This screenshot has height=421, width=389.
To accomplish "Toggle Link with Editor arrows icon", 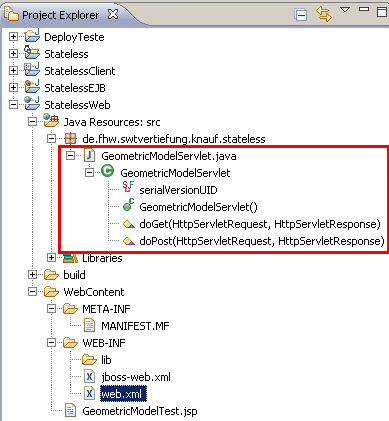I will (x=324, y=14).
